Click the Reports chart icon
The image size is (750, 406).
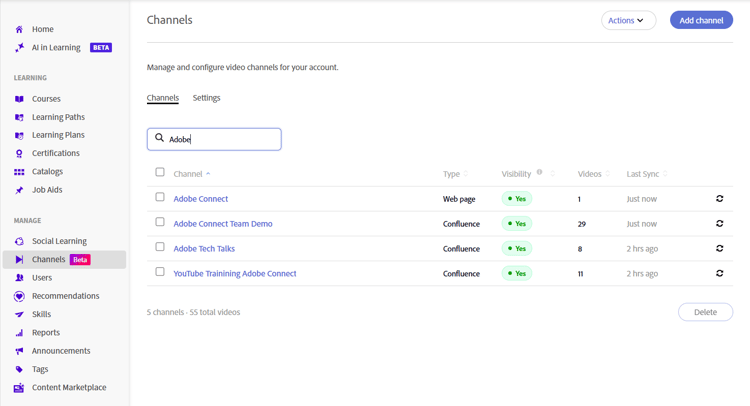(19, 332)
